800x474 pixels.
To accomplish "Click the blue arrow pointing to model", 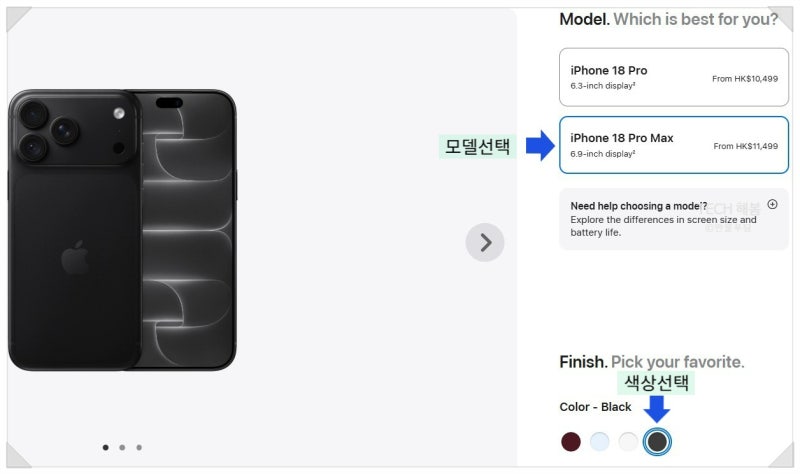I will coord(540,145).
